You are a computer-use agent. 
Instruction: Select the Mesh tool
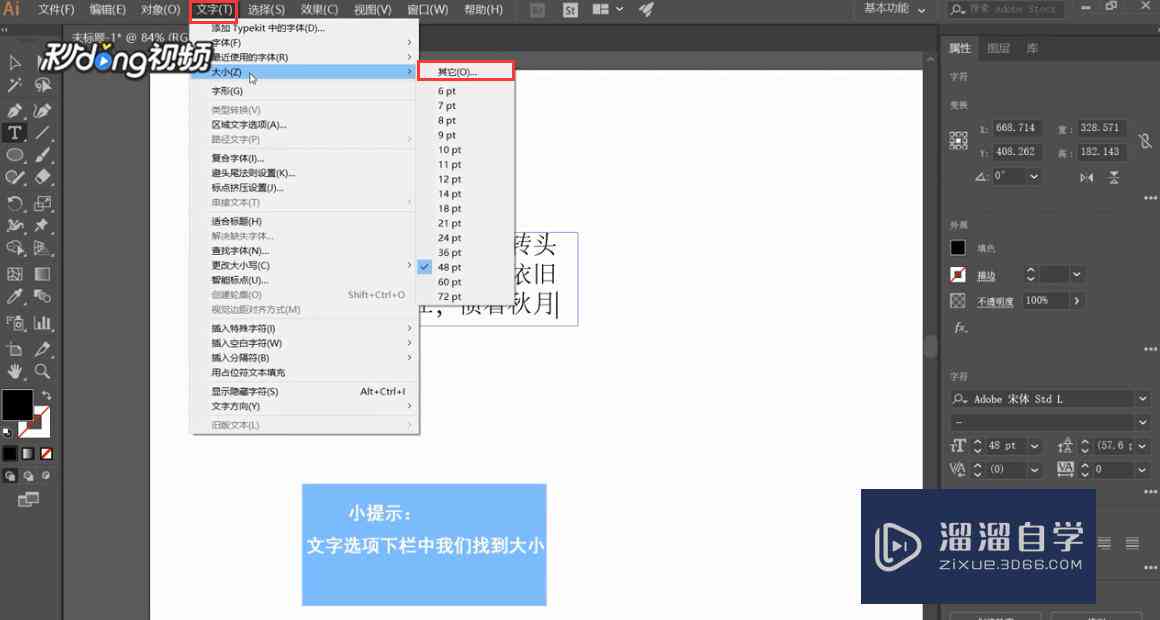click(x=15, y=274)
